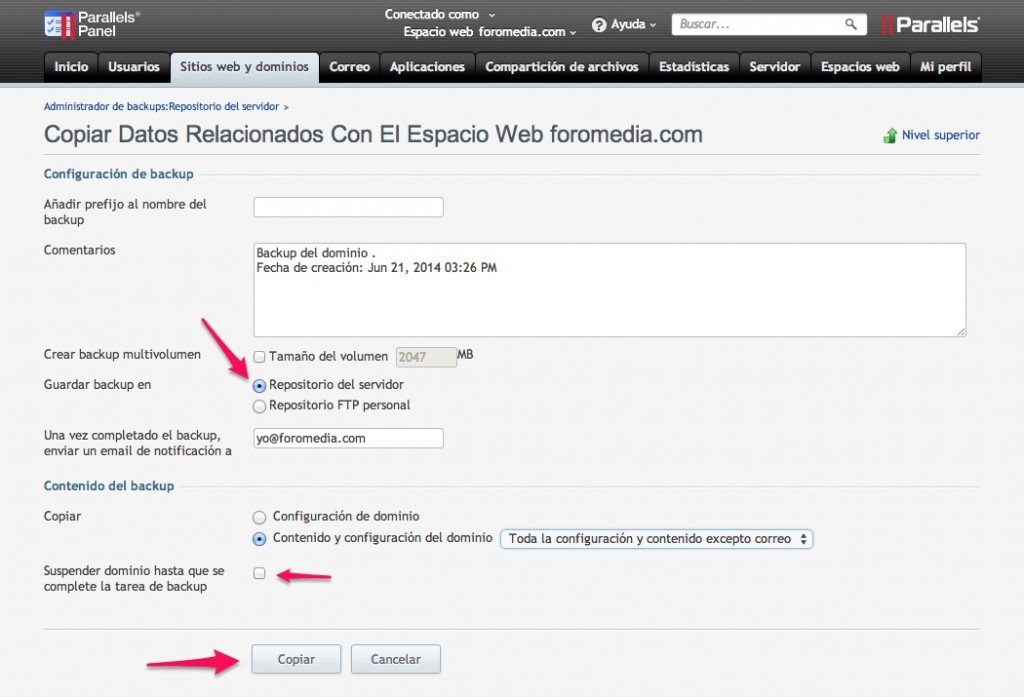This screenshot has width=1024, height=697.
Task: Select Repositorio FTP personal radio option
Action: click(260, 406)
